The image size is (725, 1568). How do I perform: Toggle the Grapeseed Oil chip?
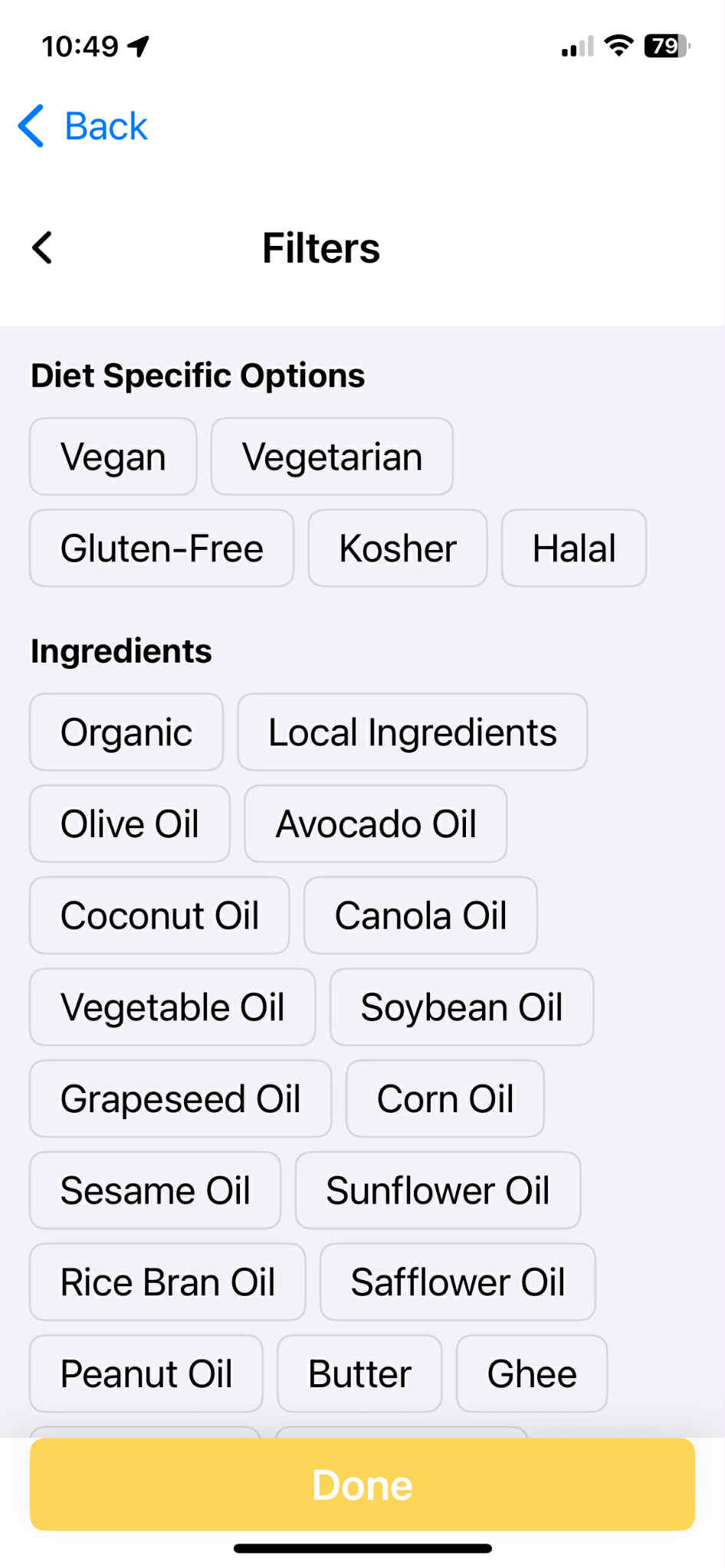(181, 1099)
